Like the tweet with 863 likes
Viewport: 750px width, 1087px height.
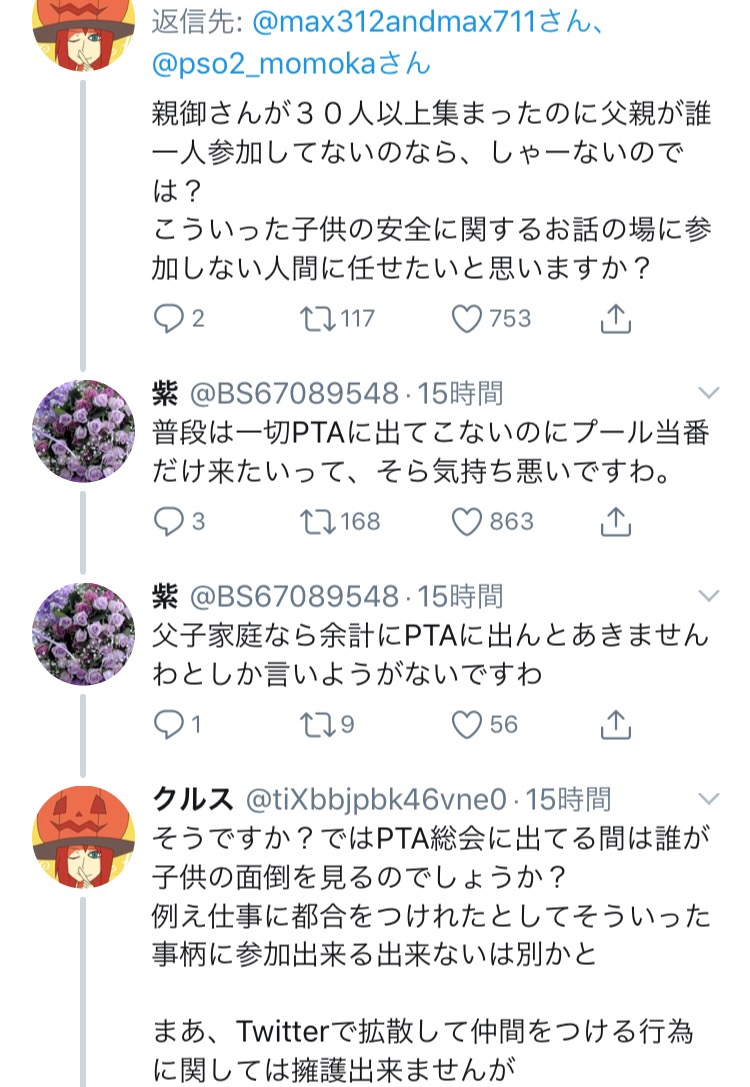click(466, 521)
